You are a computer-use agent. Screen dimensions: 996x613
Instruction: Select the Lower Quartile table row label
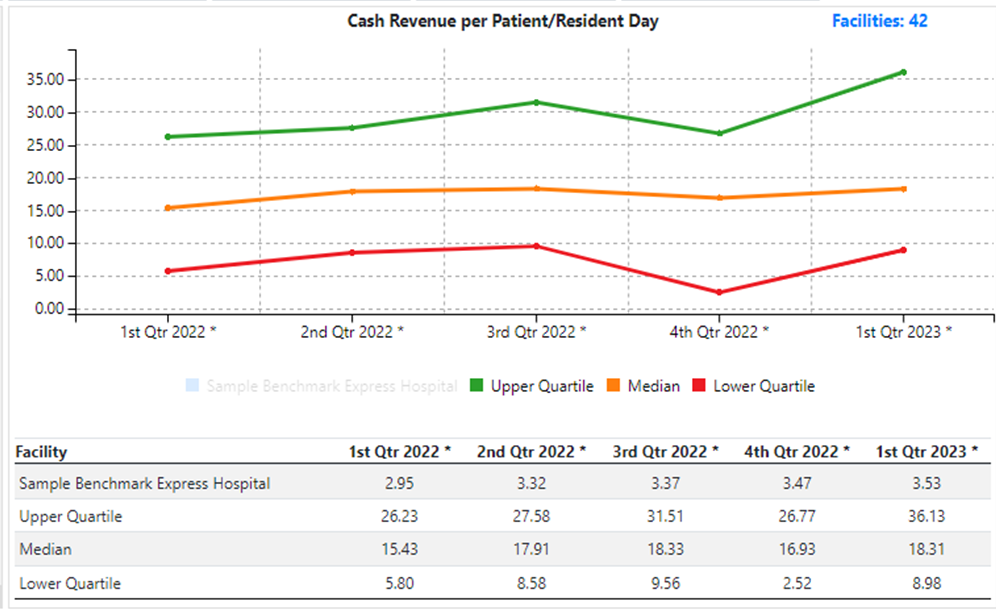click(70, 583)
